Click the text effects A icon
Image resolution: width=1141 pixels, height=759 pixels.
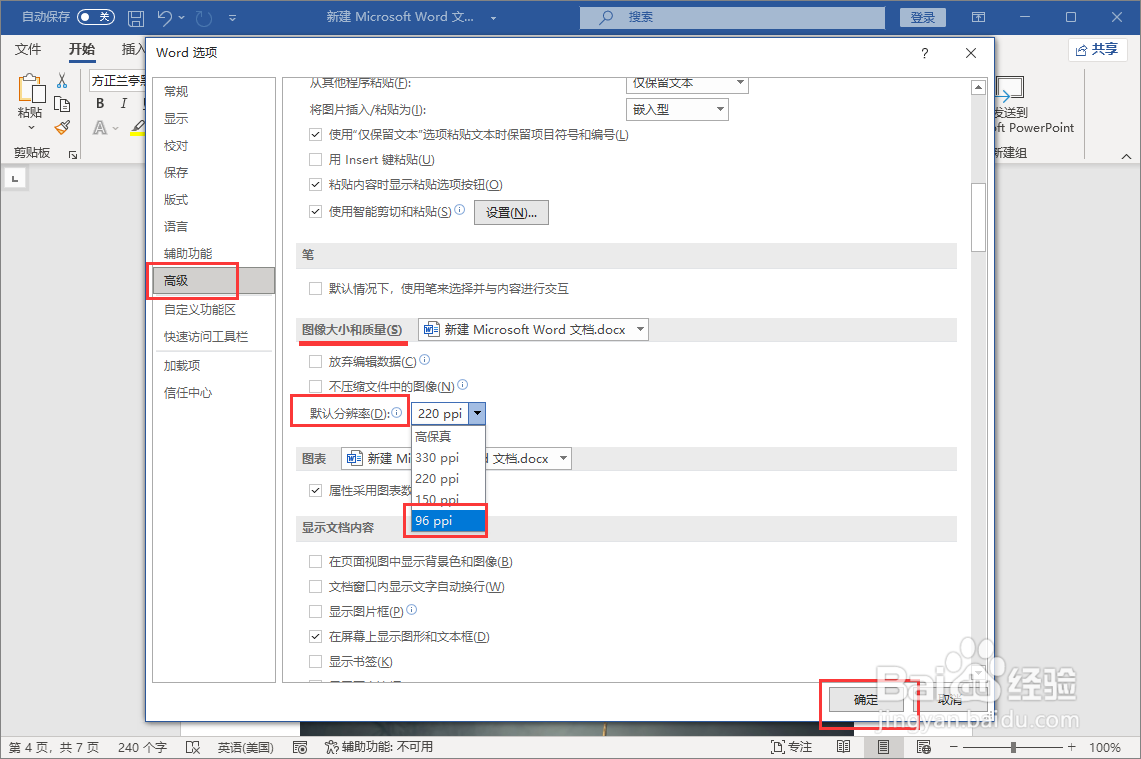[x=100, y=128]
